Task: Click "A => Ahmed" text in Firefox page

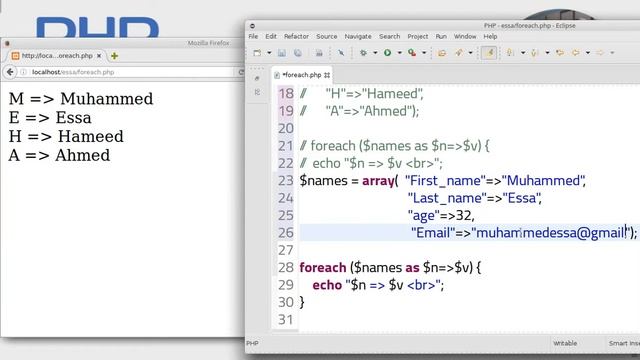Action: (x=59, y=156)
